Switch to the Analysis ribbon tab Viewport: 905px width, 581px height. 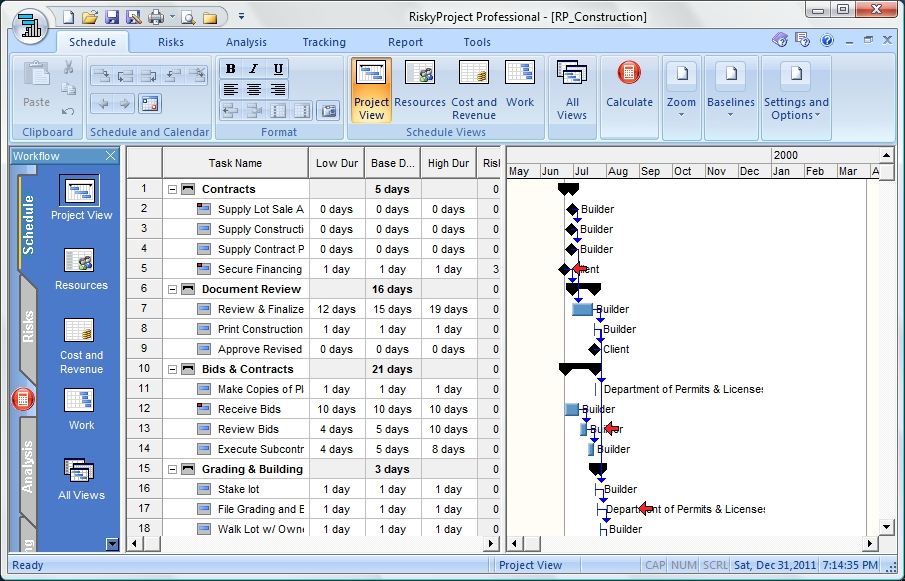tap(246, 42)
